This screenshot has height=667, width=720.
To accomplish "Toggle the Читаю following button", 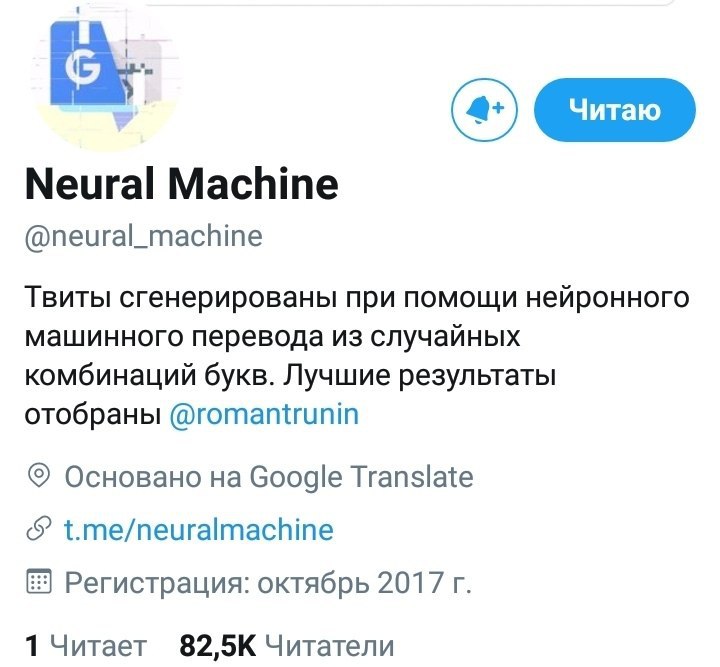I will tap(615, 110).
